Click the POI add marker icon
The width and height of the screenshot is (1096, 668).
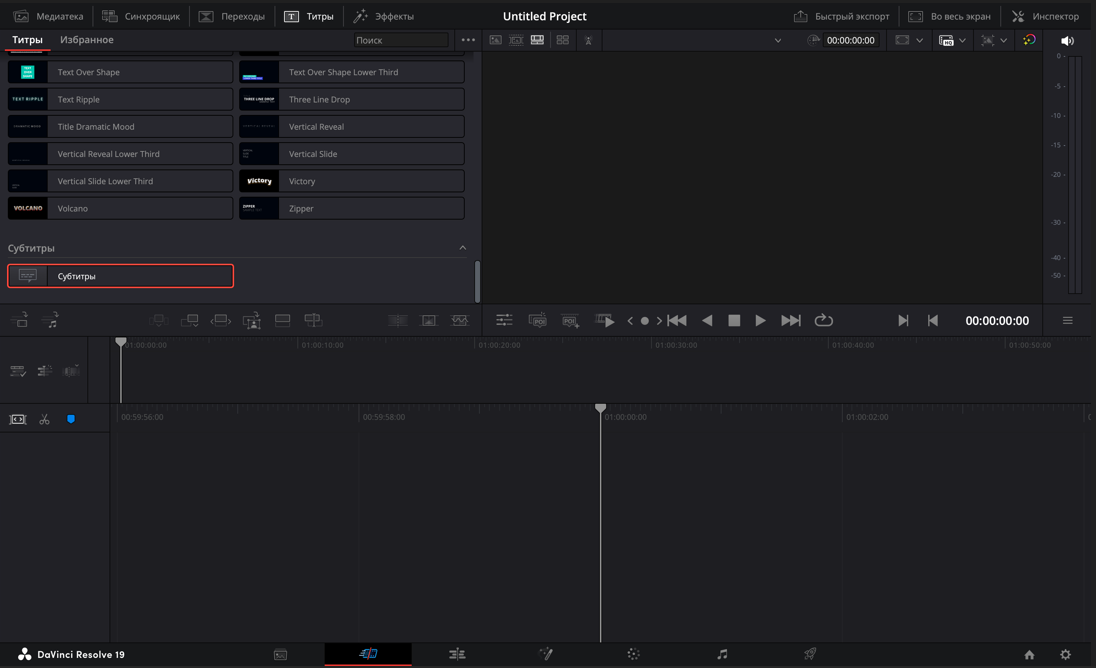(571, 320)
